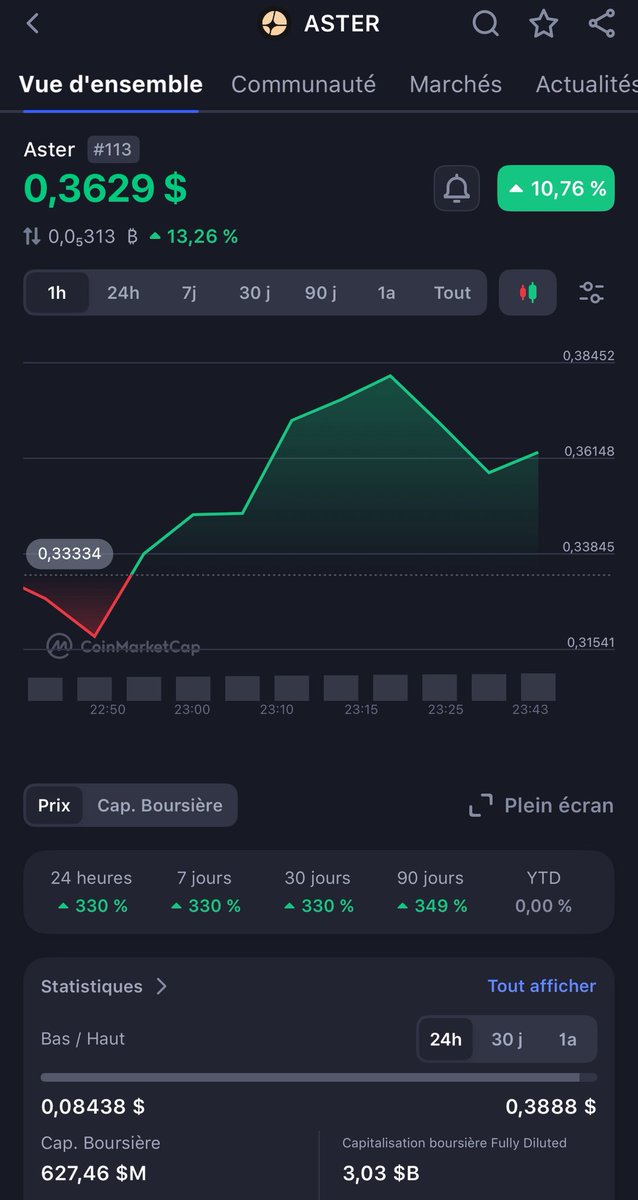This screenshot has height=1200, width=638.
Task: Expand Statistiques with the chevron
Action: pyautogui.click(x=162, y=986)
